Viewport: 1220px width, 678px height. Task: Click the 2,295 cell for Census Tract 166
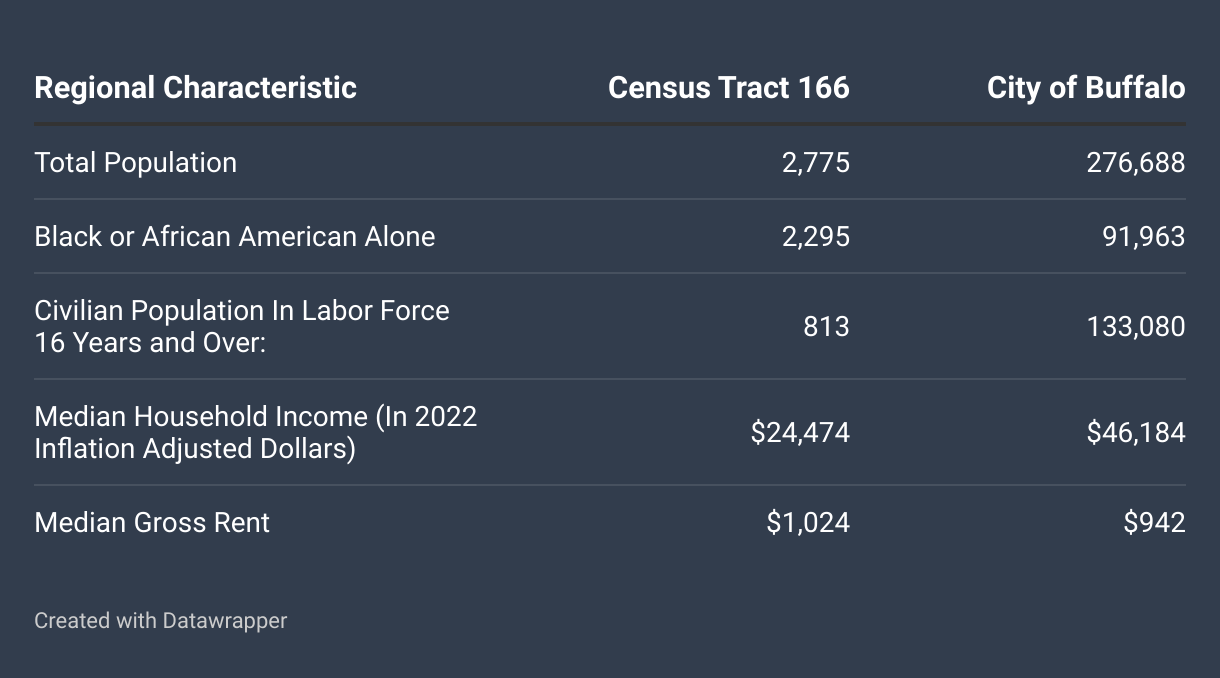[815, 237]
